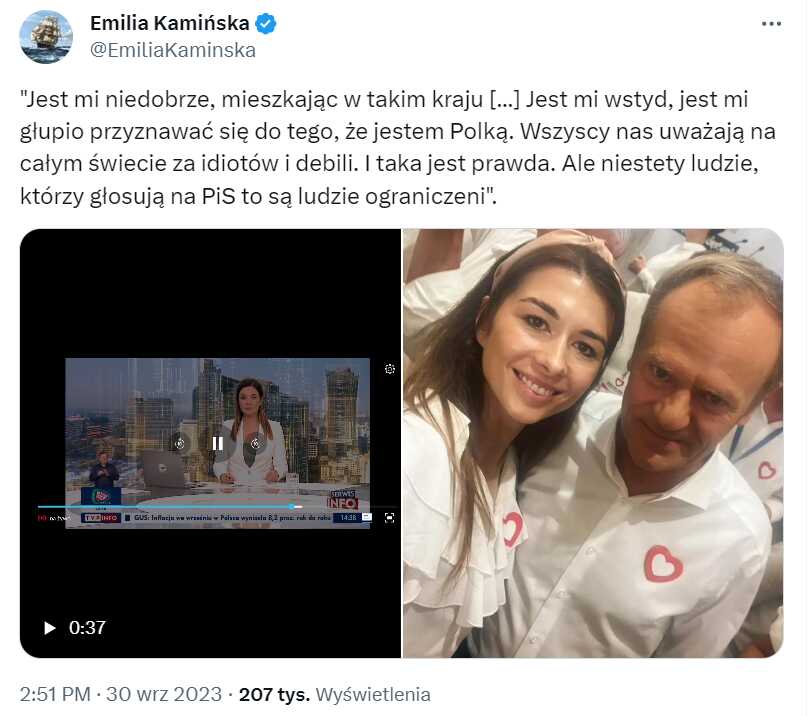Open the selfie photo on the right
Viewport: 810px width, 716px height.
pyautogui.click(x=593, y=443)
